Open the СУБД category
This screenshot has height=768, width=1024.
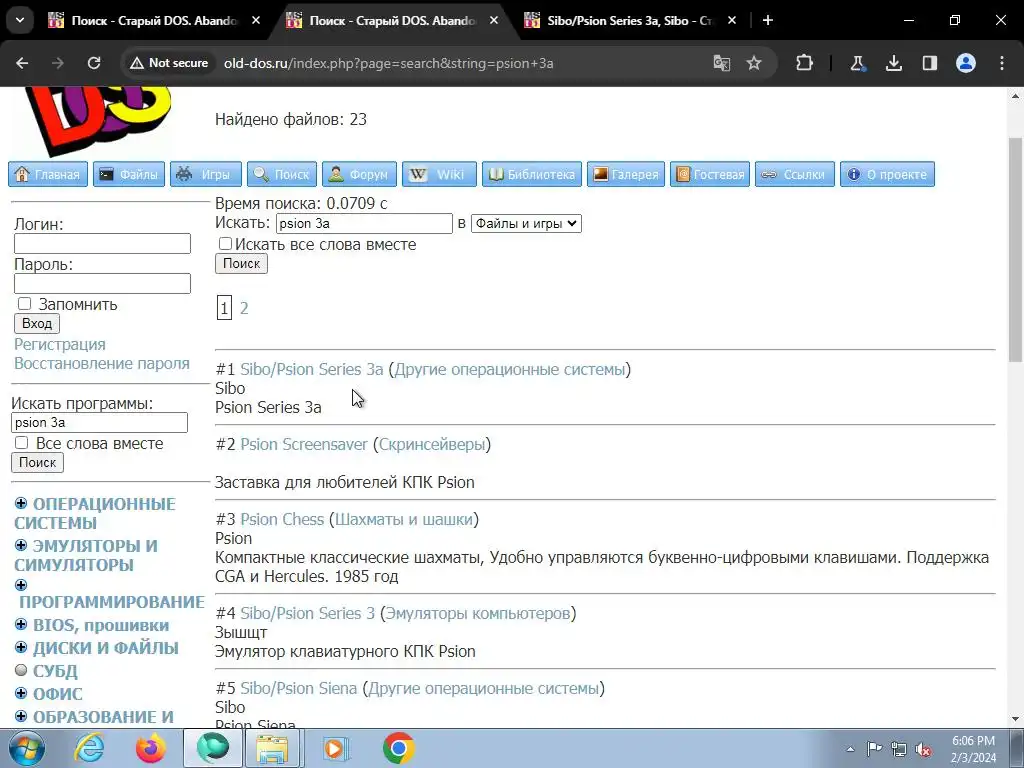(x=56, y=671)
